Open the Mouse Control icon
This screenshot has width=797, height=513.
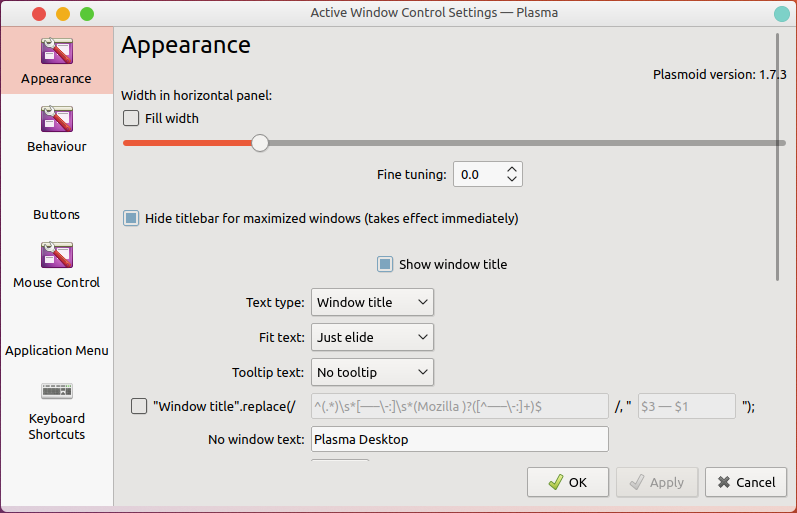click(x=56, y=255)
